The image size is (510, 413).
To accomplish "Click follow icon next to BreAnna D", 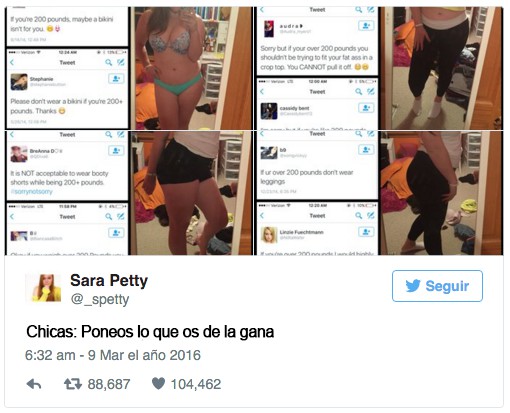I will pyautogui.click(x=116, y=151).
